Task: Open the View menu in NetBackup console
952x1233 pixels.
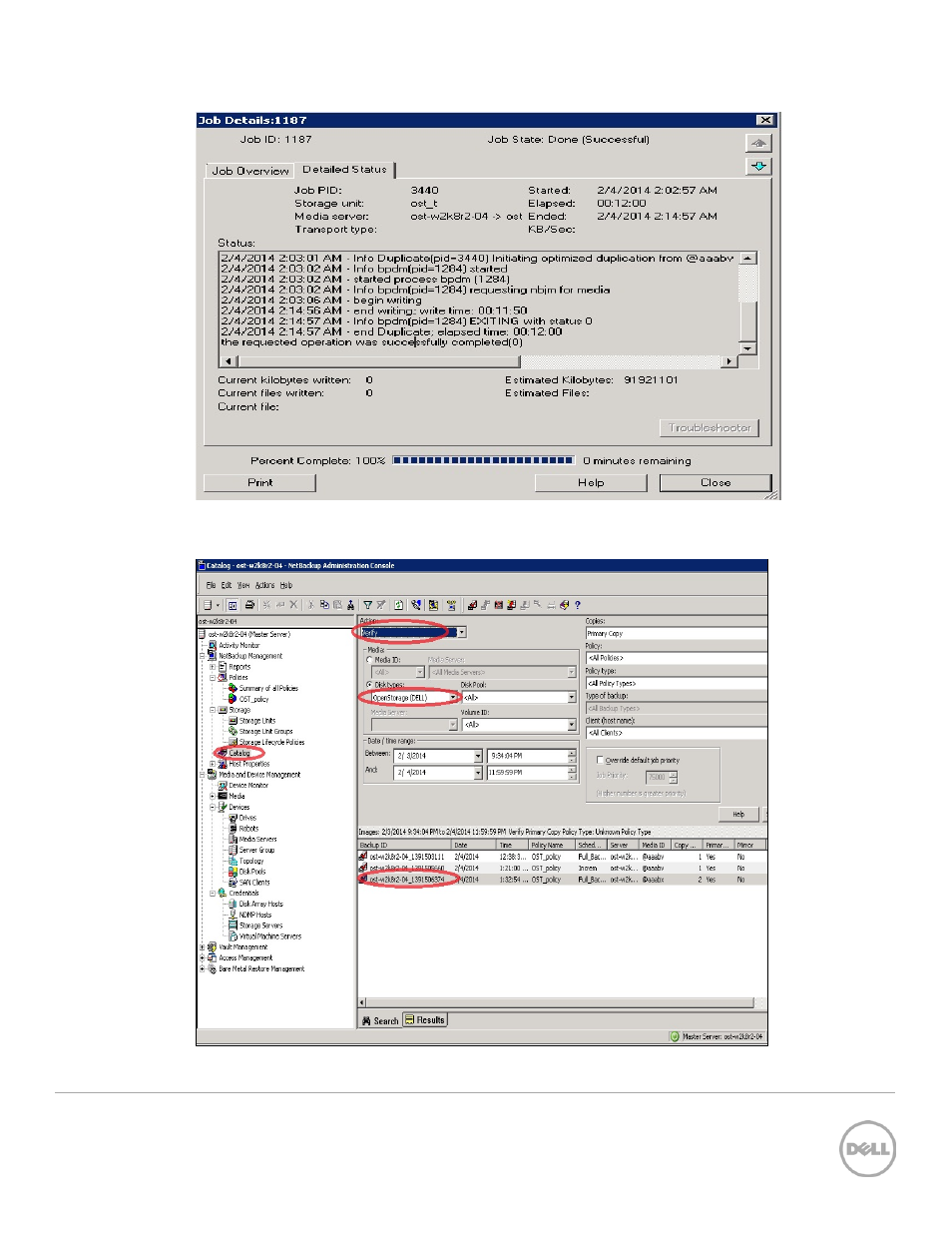Action: tap(243, 585)
